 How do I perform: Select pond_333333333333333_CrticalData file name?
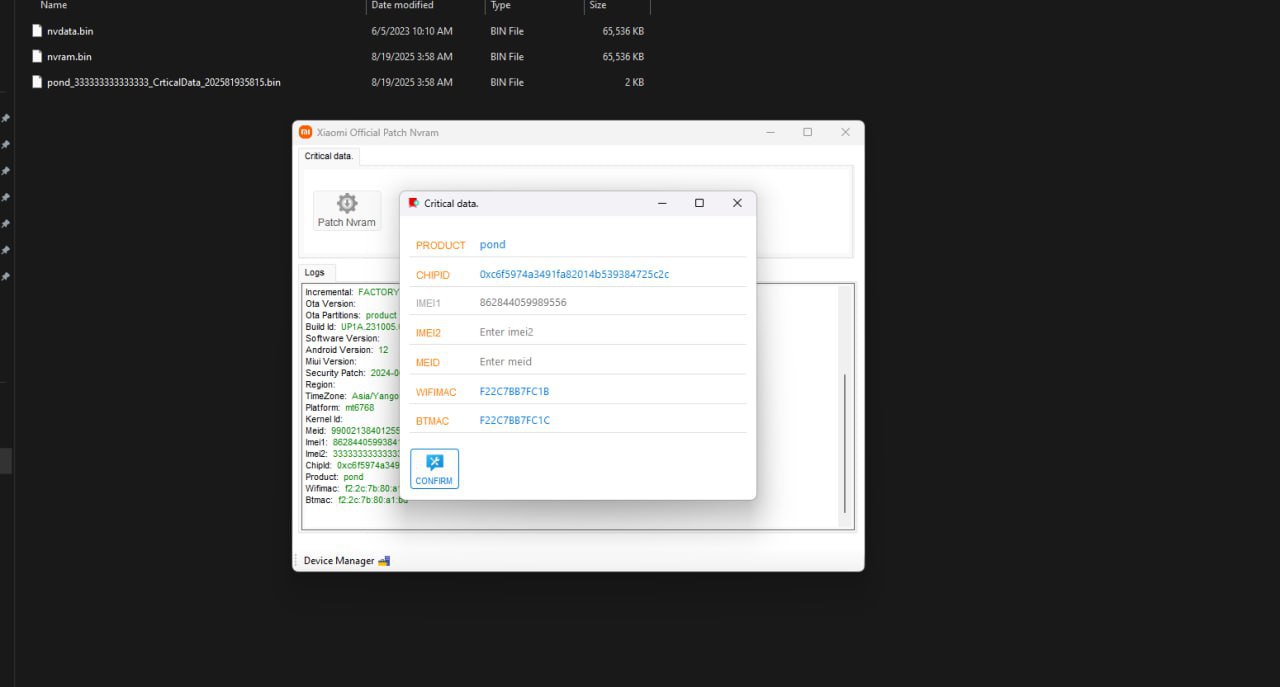pyautogui.click(x=164, y=82)
